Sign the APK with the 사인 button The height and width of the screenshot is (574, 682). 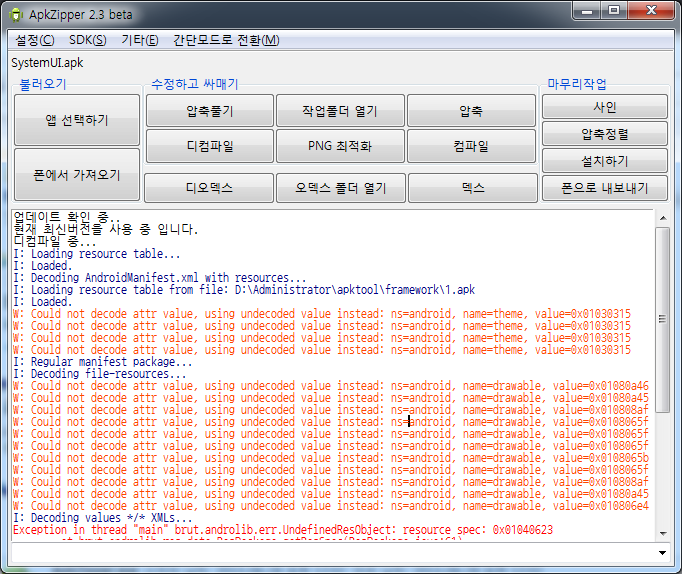604,107
